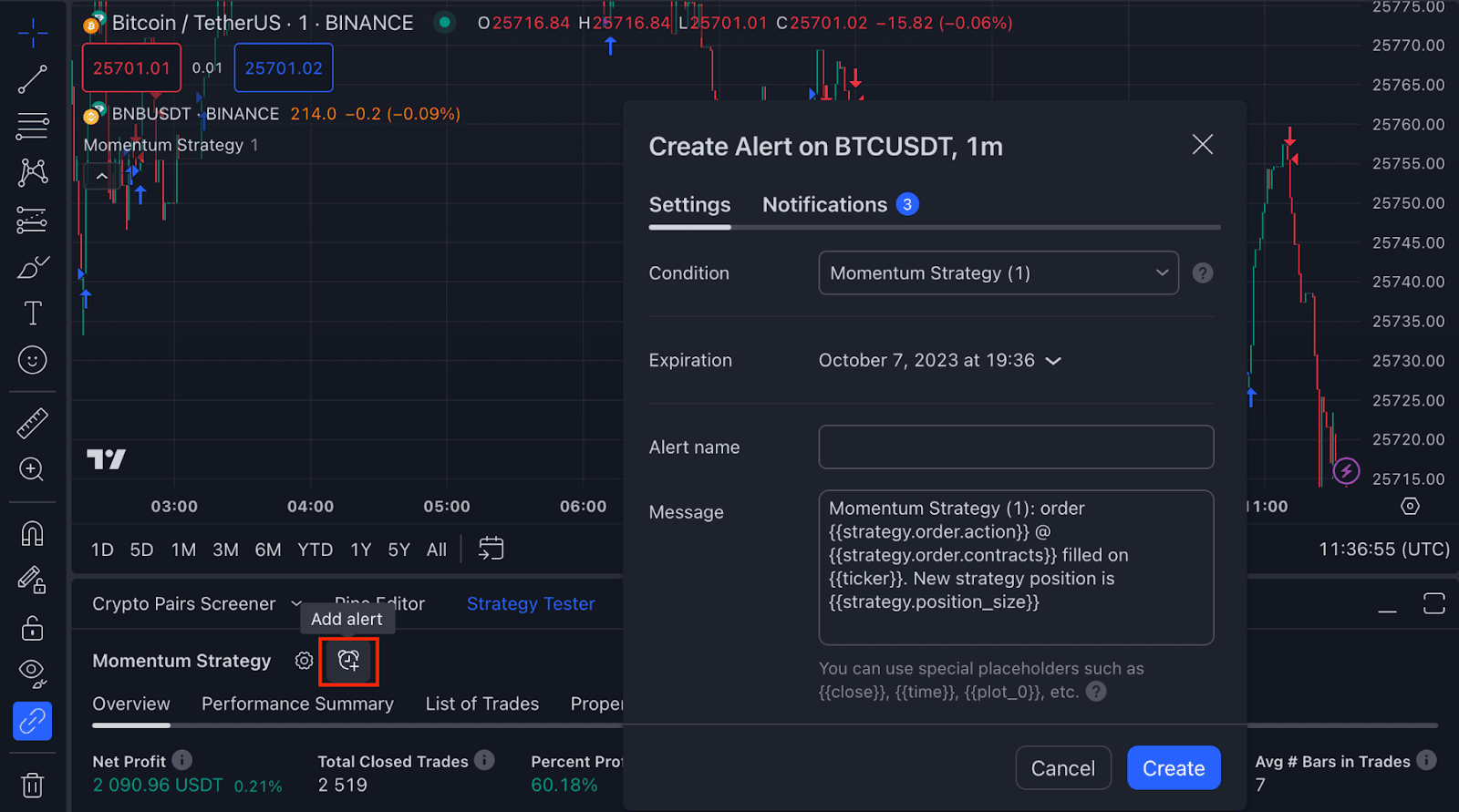Toggle stay in drawing mode
The image size is (1459, 812).
[x=33, y=581]
